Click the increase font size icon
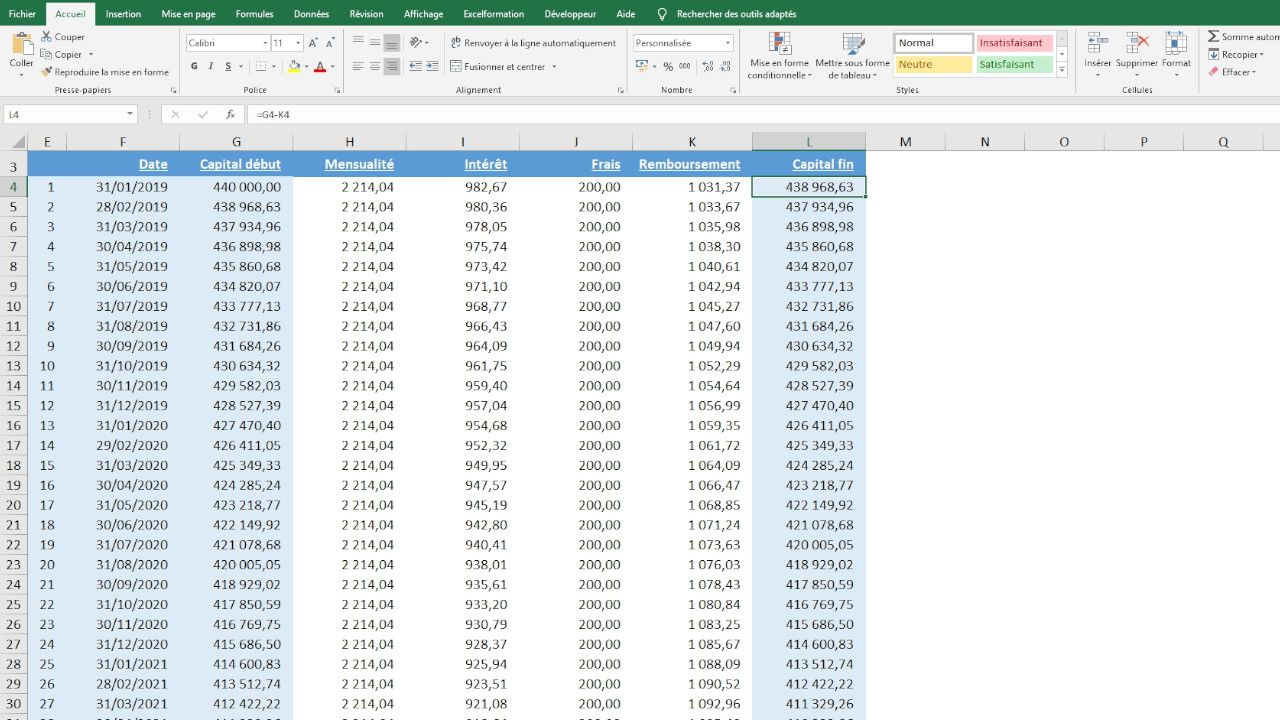Screen dimensions: 1280x720 click(313, 43)
